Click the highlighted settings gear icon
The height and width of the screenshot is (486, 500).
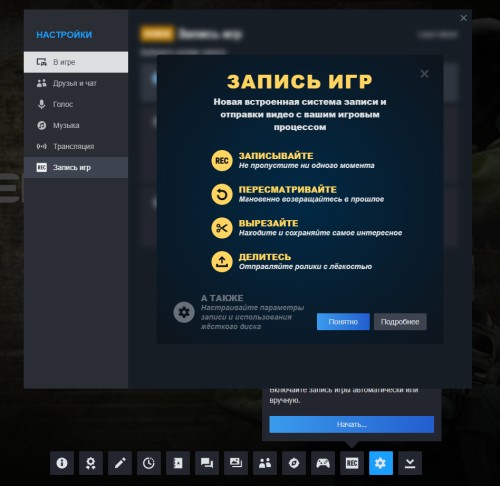pos(381,463)
